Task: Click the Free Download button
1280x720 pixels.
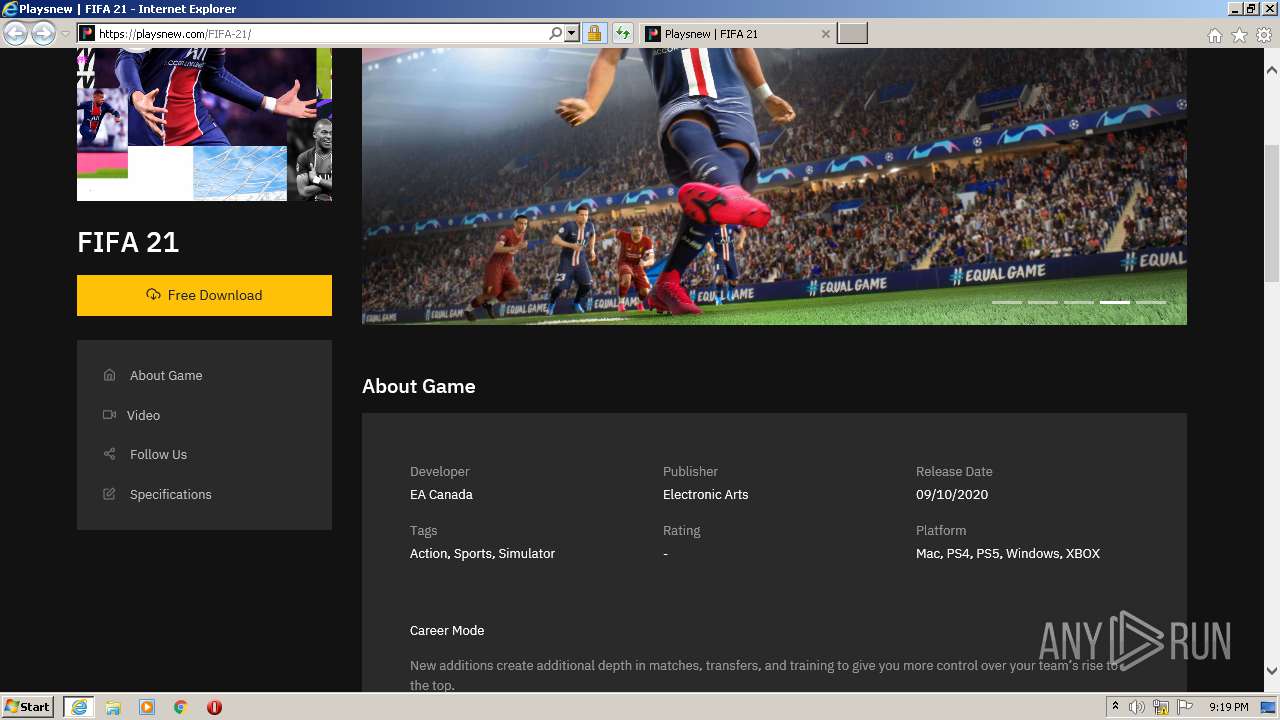Action: (204, 295)
